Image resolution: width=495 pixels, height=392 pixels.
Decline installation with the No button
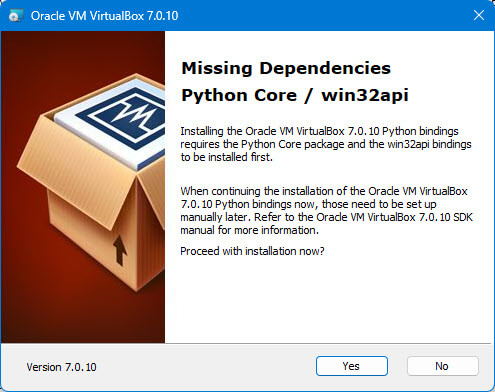click(442, 366)
